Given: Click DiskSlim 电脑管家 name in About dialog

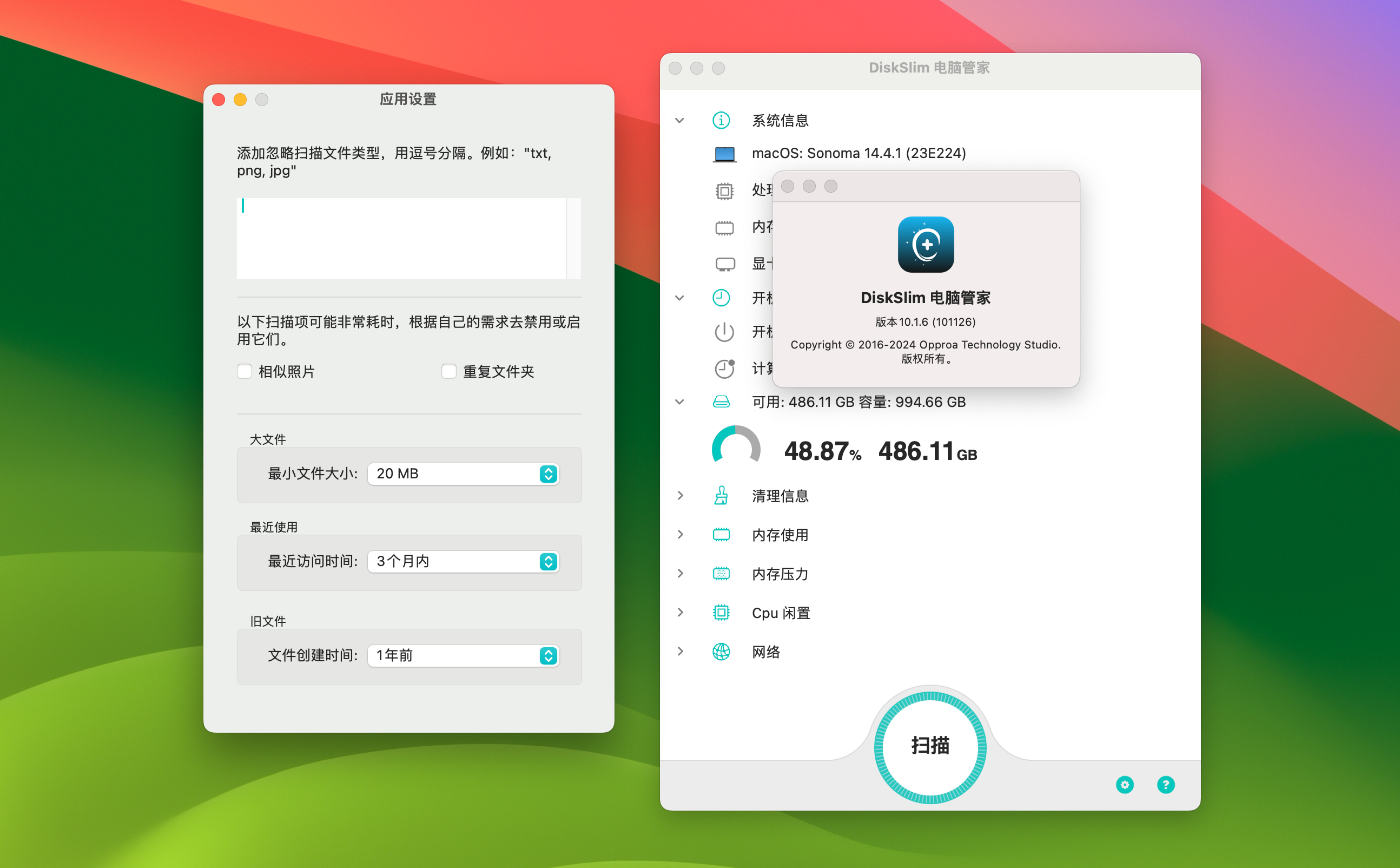Looking at the screenshot, I should pos(926,298).
